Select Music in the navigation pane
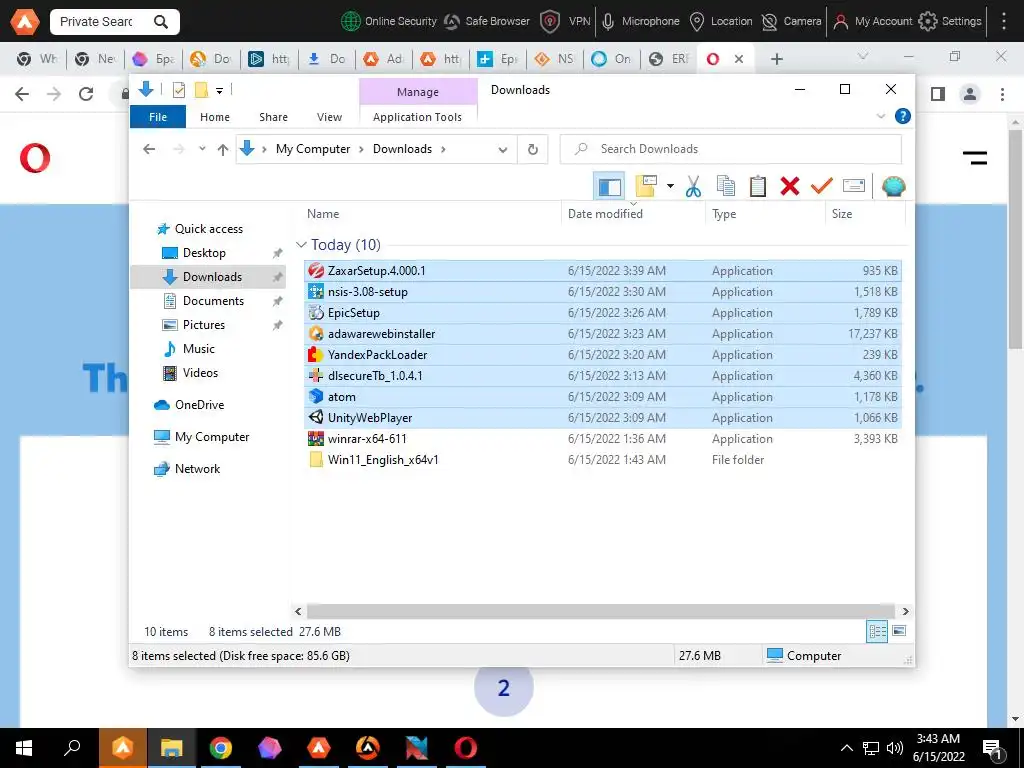Image resolution: width=1024 pixels, height=768 pixels. (199, 349)
